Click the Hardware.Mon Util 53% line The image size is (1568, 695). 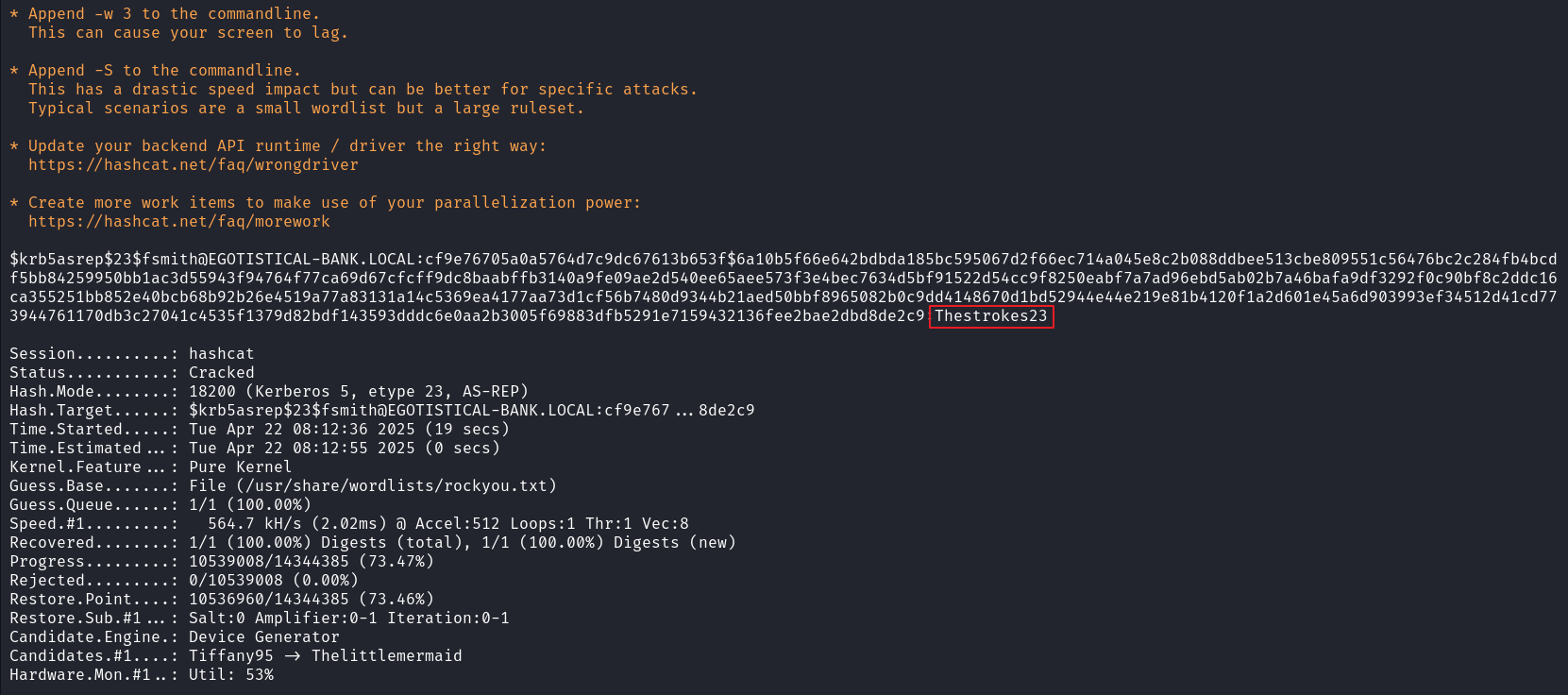click(142, 674)
